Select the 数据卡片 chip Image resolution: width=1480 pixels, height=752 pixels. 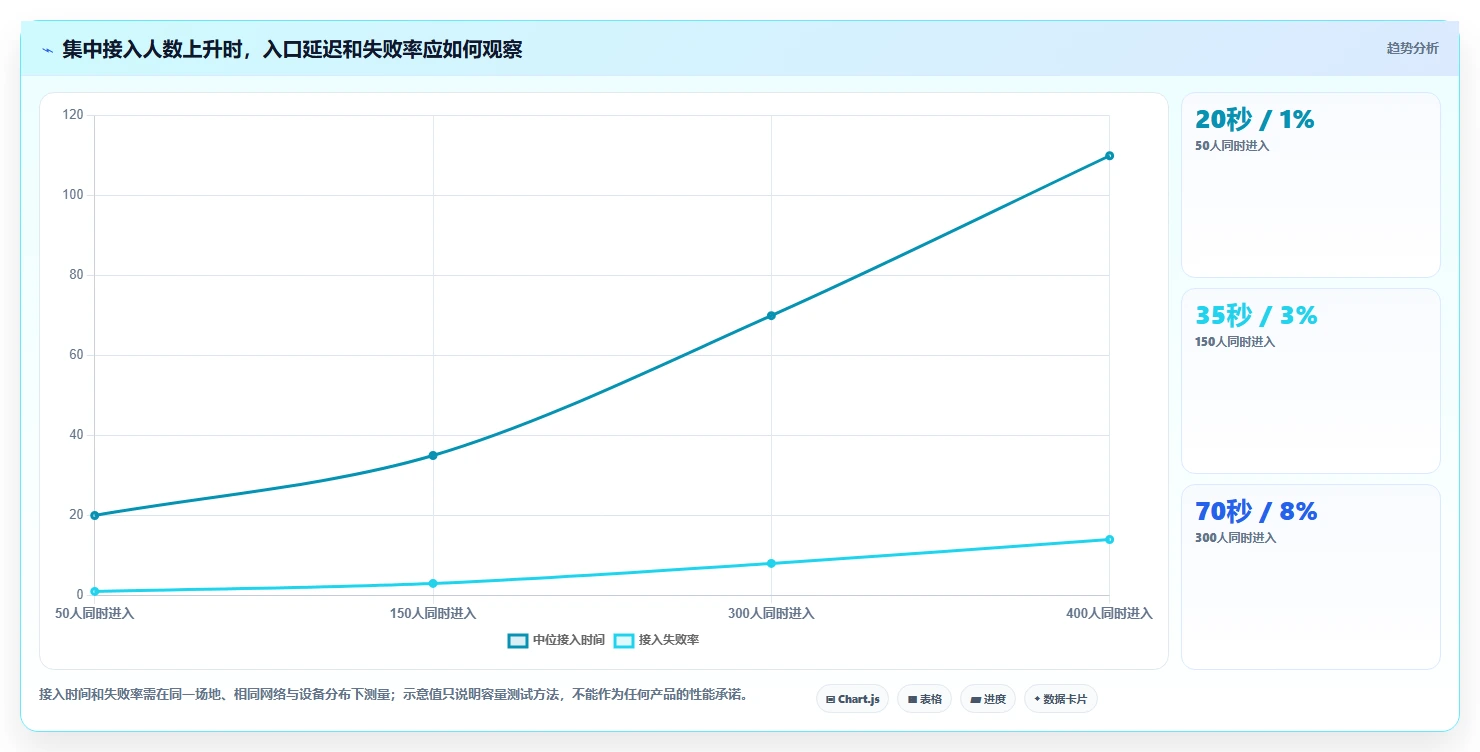(x=1060, y=699)
